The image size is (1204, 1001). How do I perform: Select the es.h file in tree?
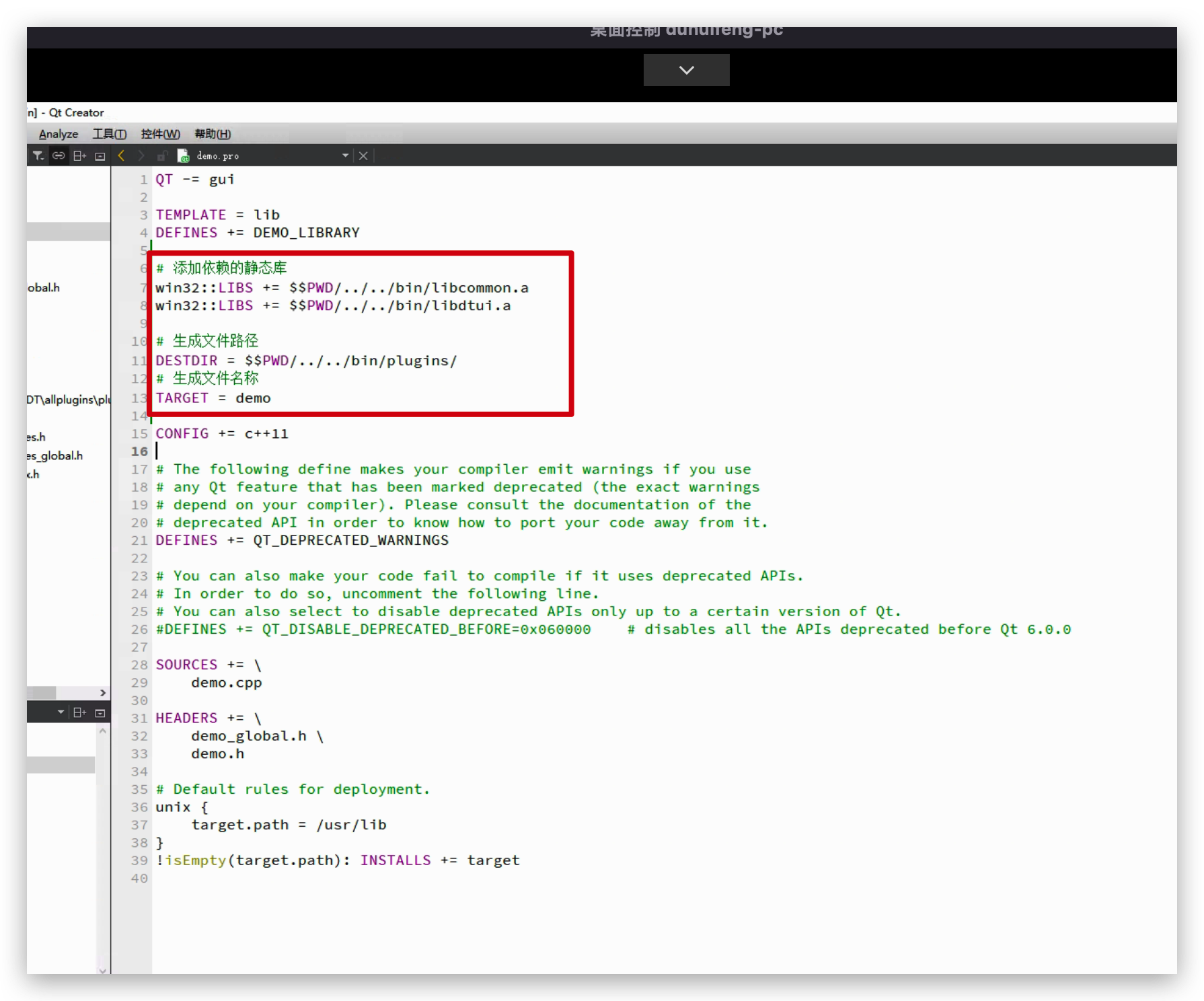tap(36, 437)
